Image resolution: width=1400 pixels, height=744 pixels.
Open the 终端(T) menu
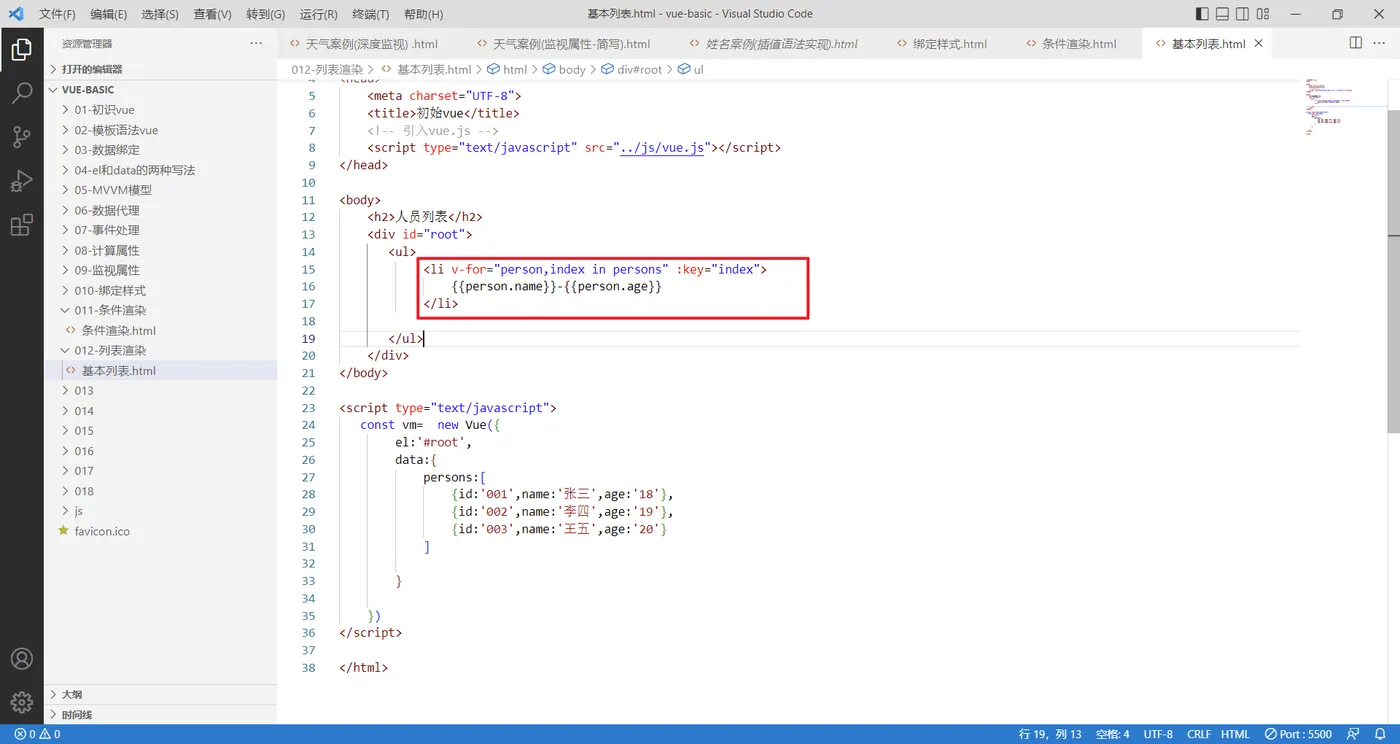tap(371, 14)
